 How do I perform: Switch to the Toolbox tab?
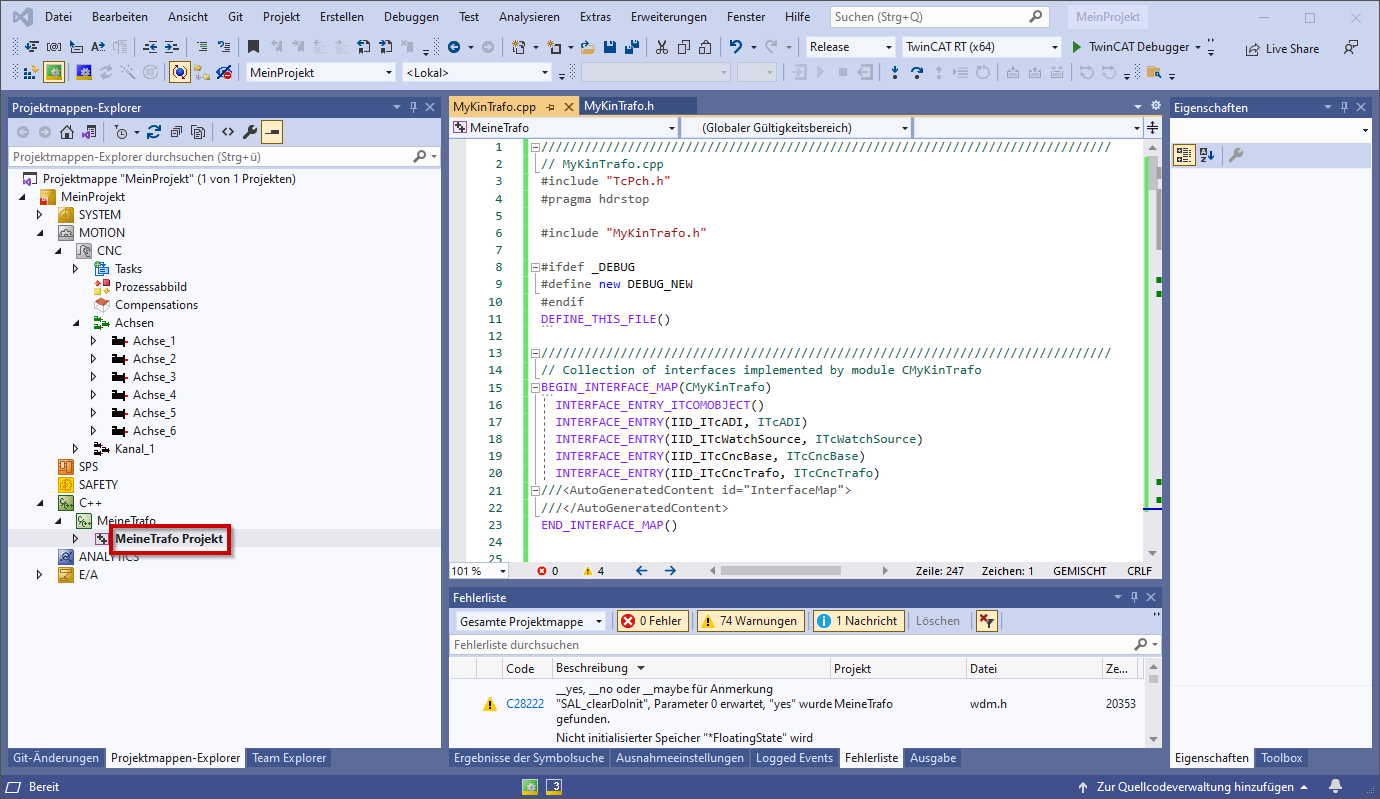point(1282,758)
